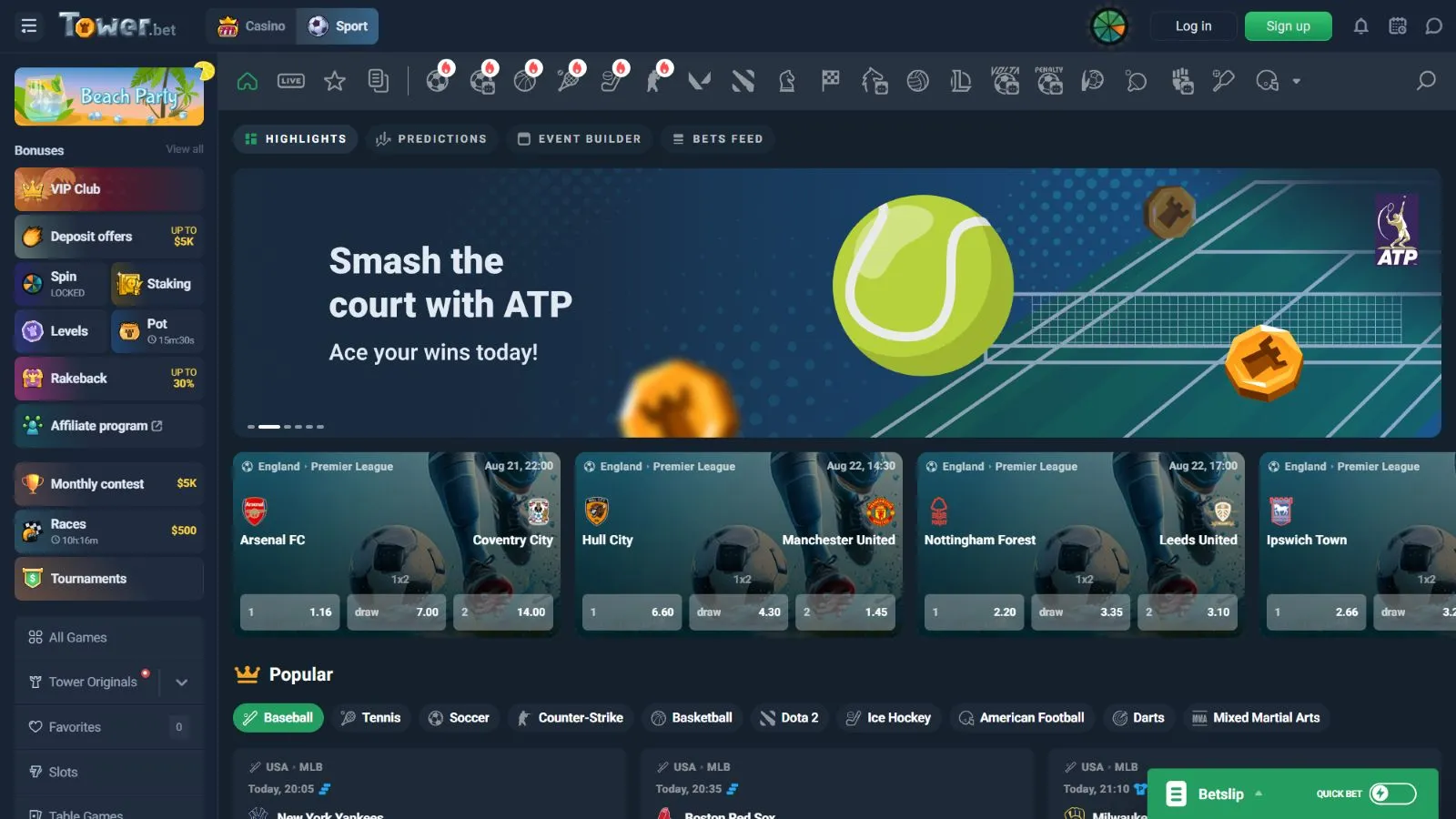1456x819 pixels.
Task: Filter popular events by Baseball
Action: point(278,718)
